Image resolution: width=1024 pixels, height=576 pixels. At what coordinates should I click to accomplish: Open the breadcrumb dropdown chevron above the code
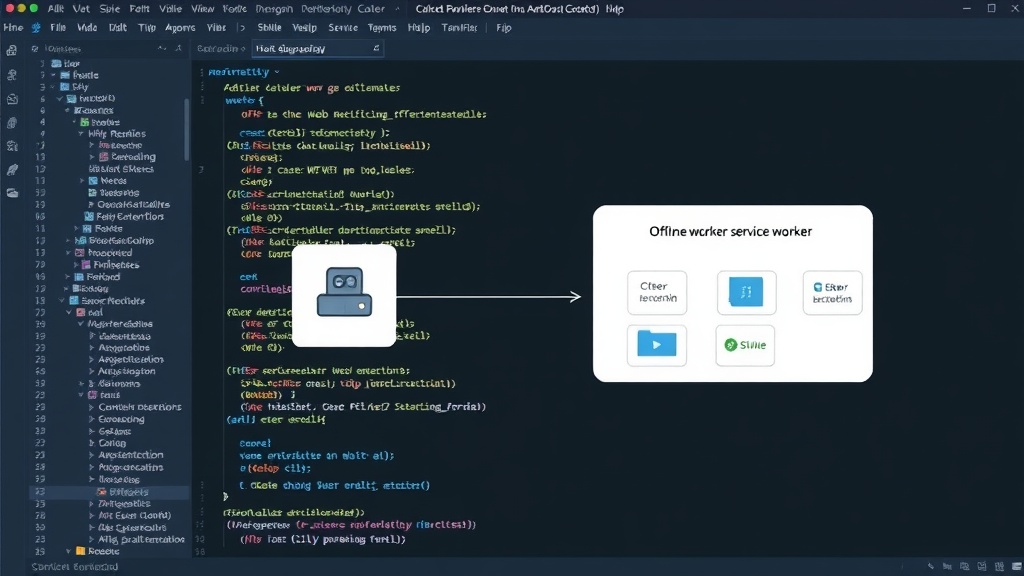click(x=277, y=72)
